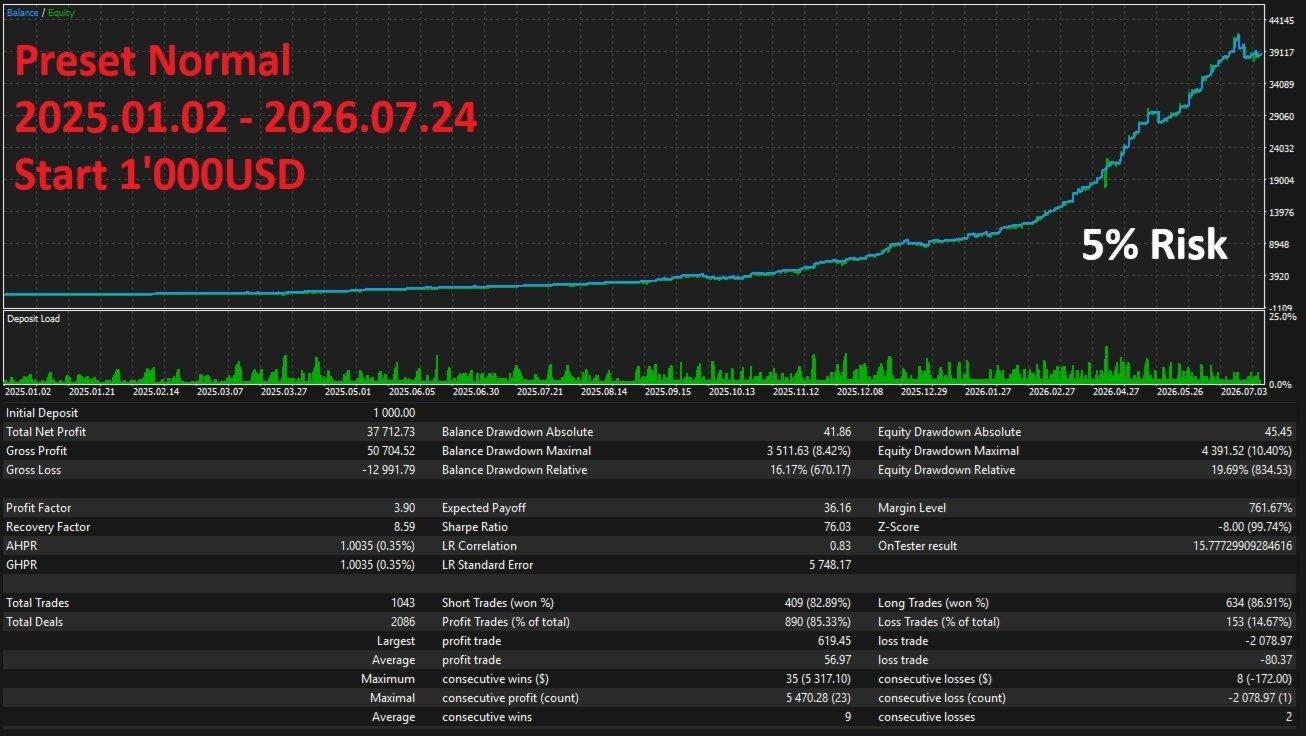
Task: Click the Deposit Load chart label
Action: pyautogui.click(x=33, y=319)
